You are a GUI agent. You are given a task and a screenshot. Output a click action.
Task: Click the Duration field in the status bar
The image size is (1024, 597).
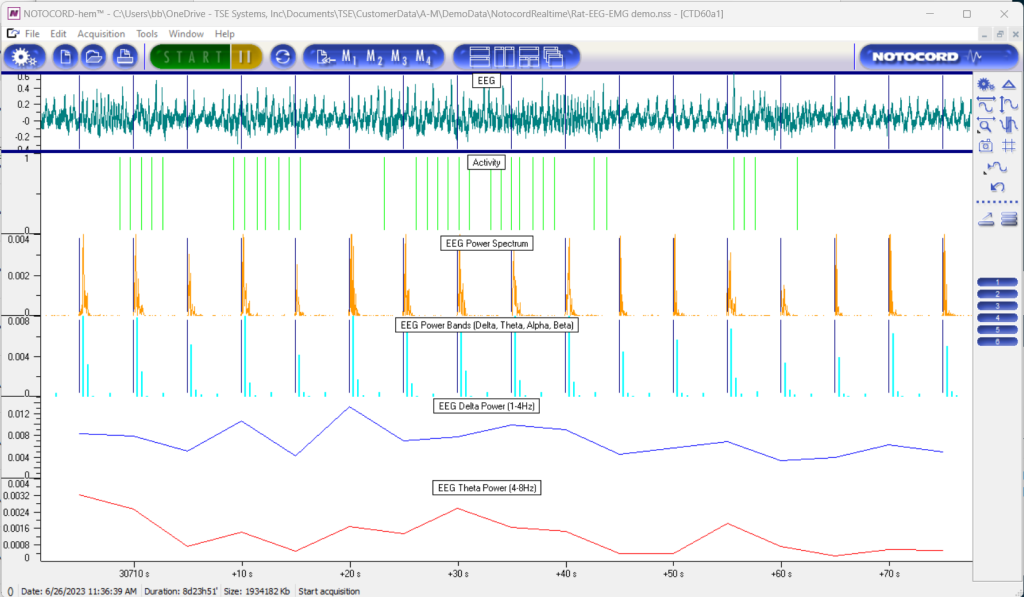tap(181, 591)
